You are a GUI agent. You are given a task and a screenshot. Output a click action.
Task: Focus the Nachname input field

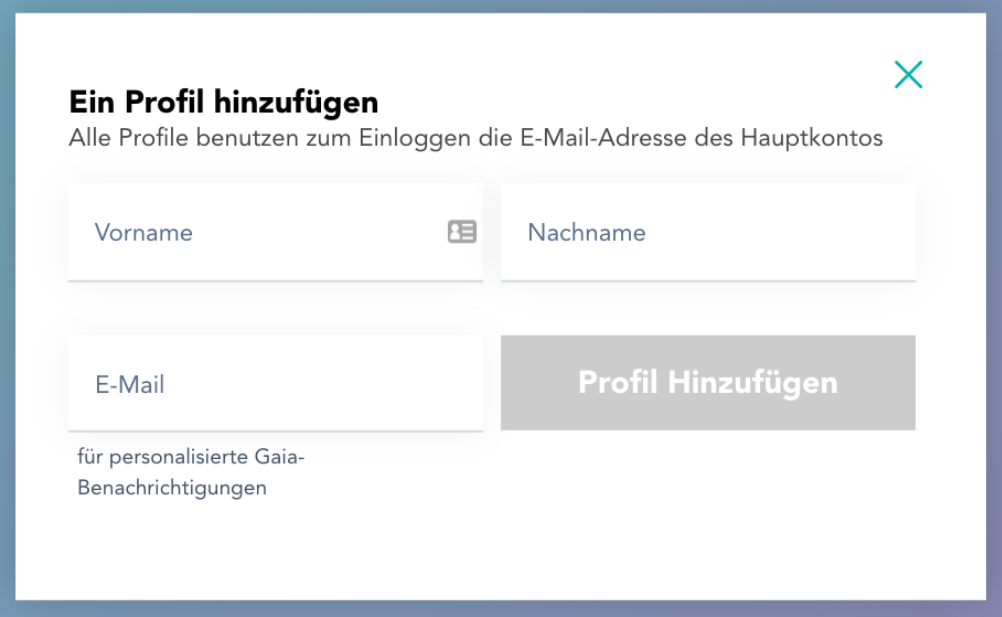coord(708,232)
